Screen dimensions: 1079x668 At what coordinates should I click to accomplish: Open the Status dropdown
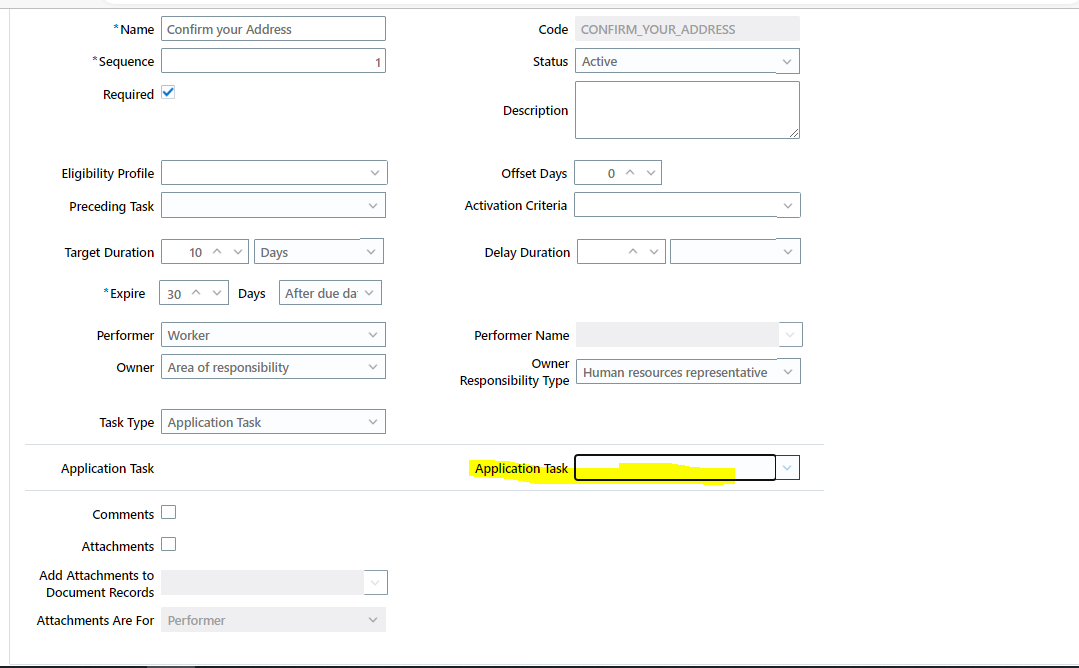pos(687,61)
